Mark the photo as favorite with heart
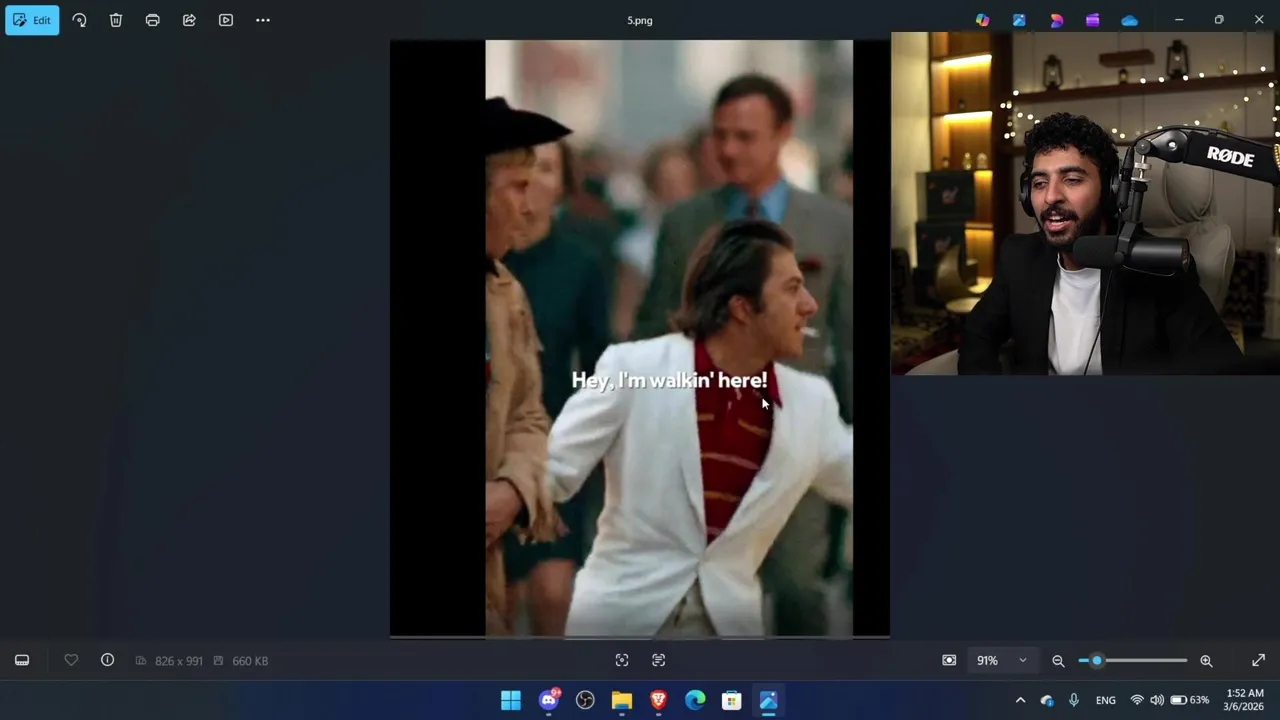Image resolution: width=1280 pixels, height=720 pixels. coord(71,660)
